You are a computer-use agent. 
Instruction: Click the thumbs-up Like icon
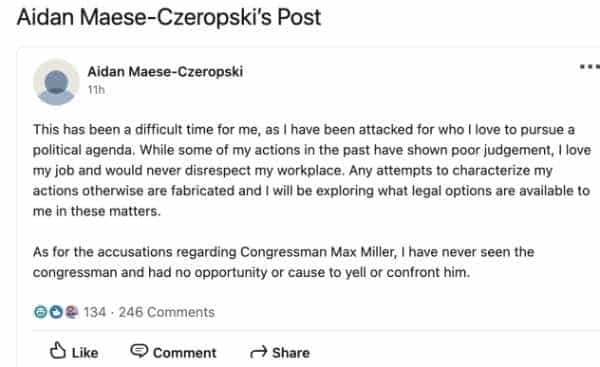coord(58,350)
